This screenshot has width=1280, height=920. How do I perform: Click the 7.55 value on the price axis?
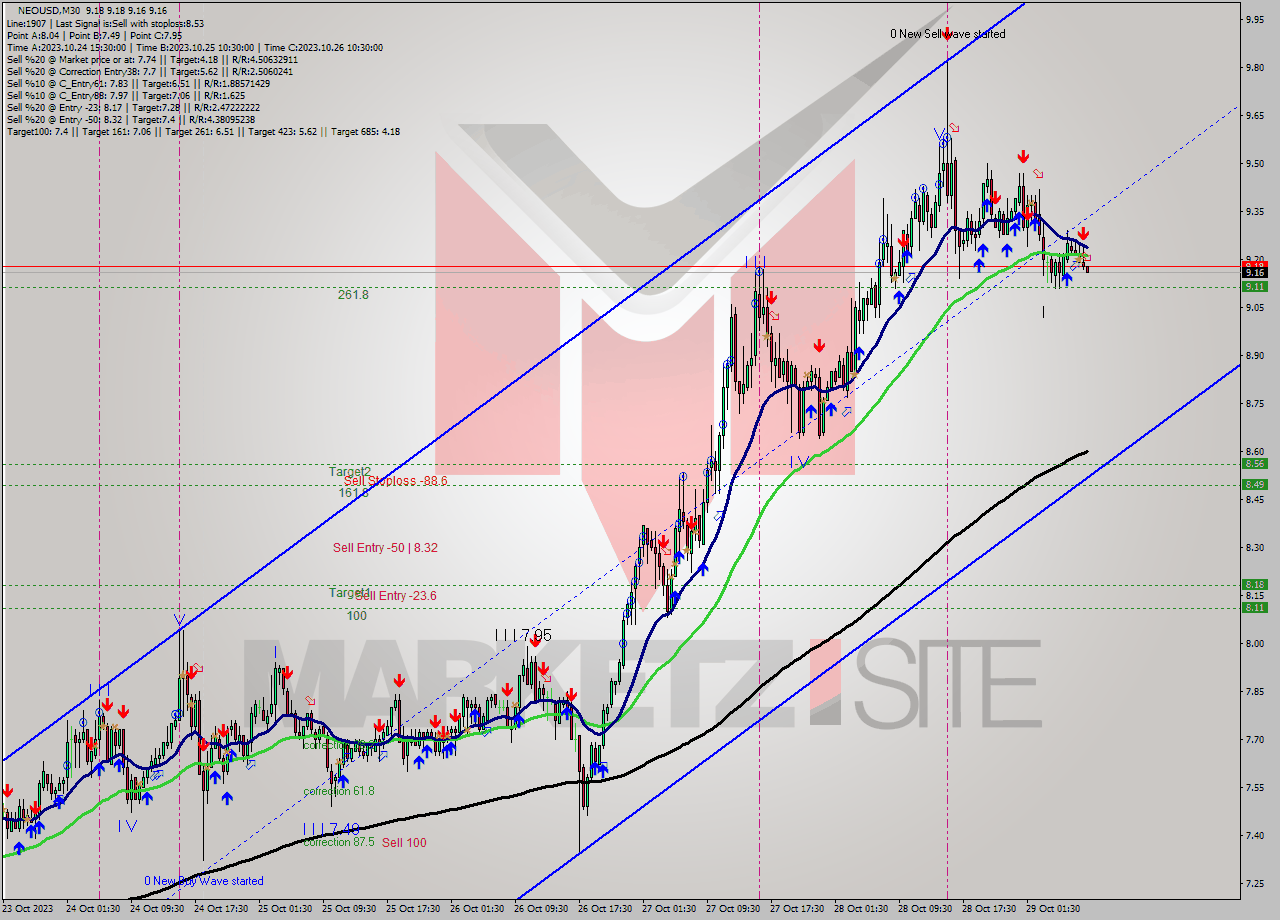pos(1255,787)
